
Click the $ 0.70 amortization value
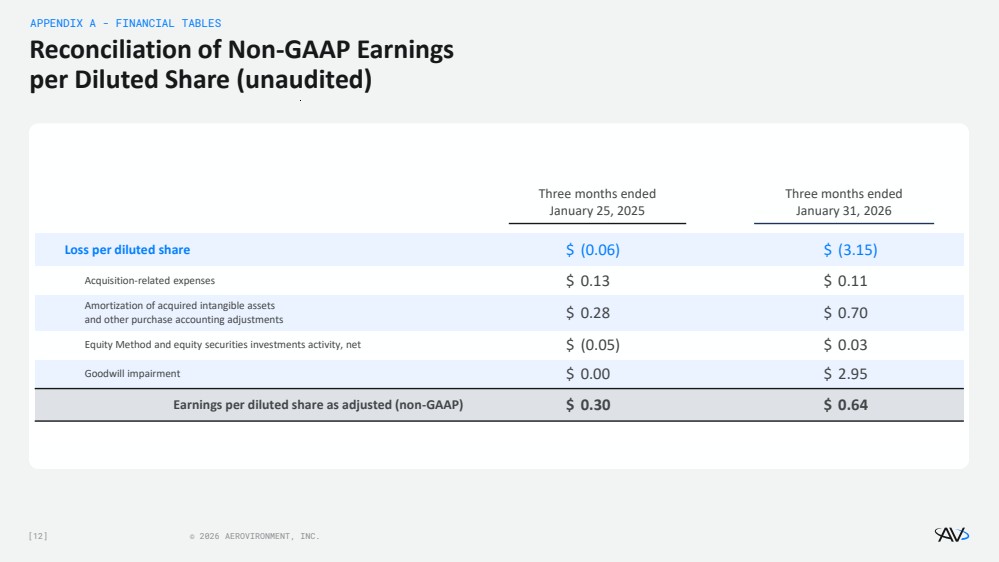[x=845, y=313]
